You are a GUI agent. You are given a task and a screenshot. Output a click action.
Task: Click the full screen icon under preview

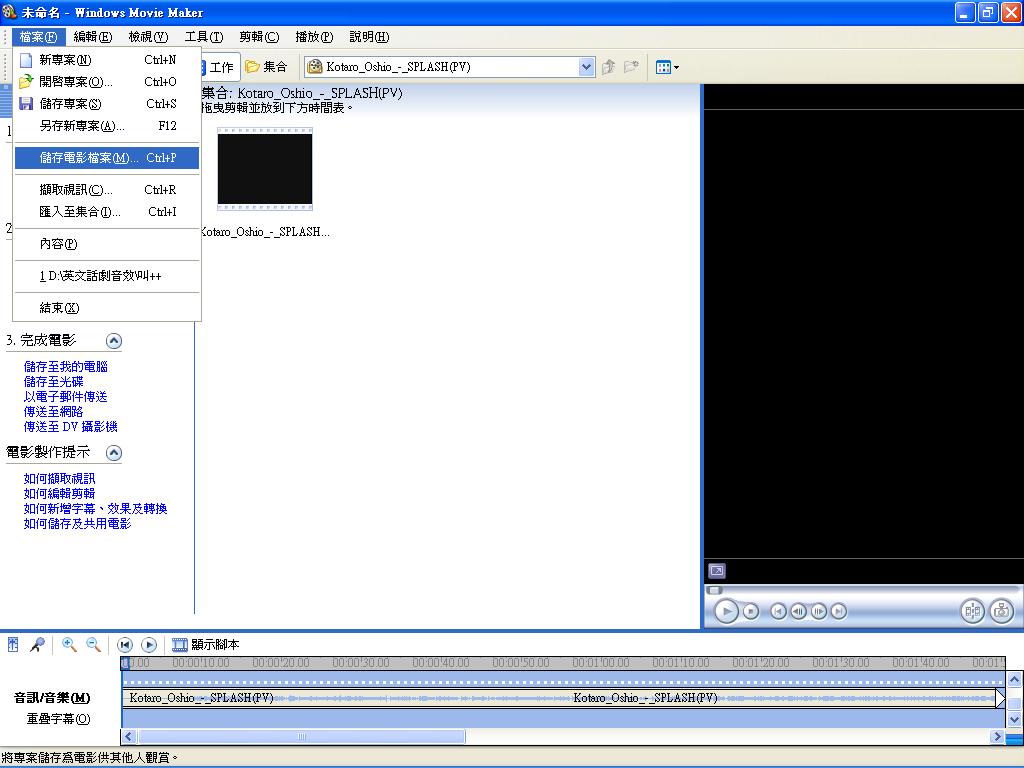tap(716, 571)
